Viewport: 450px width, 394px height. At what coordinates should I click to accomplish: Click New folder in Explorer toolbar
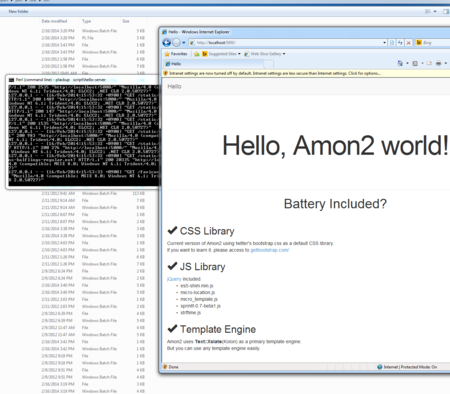pyautogui.click(x=18, y=11)
